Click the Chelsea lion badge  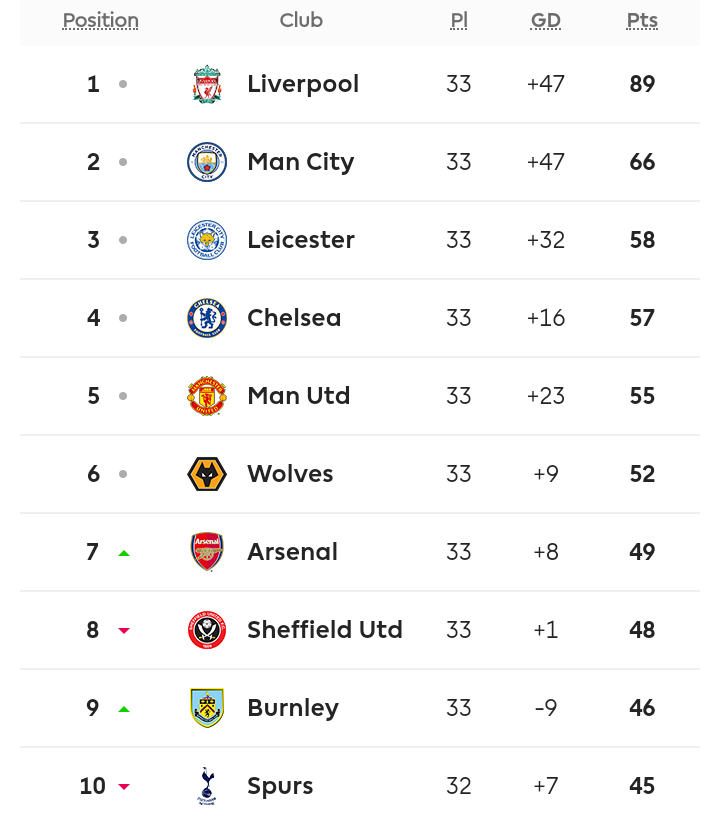pyautogui.click(x=207, y=318)
